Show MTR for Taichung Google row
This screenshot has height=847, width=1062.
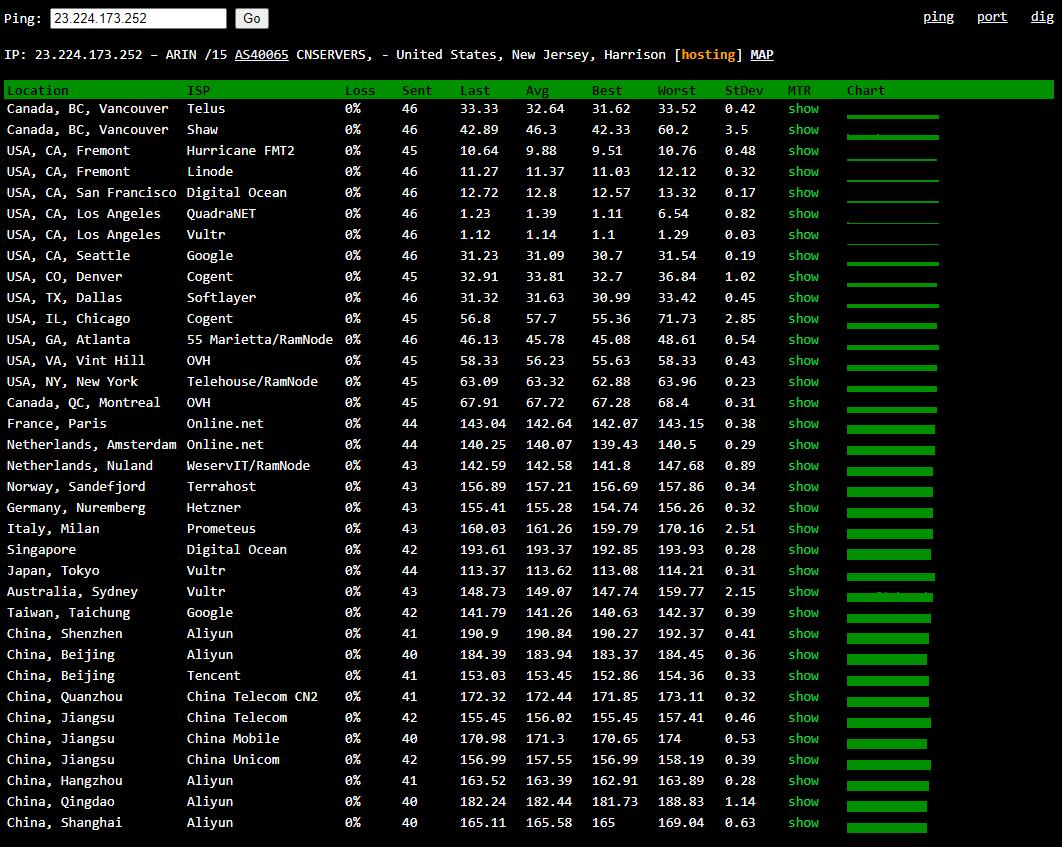pos(803,612)
